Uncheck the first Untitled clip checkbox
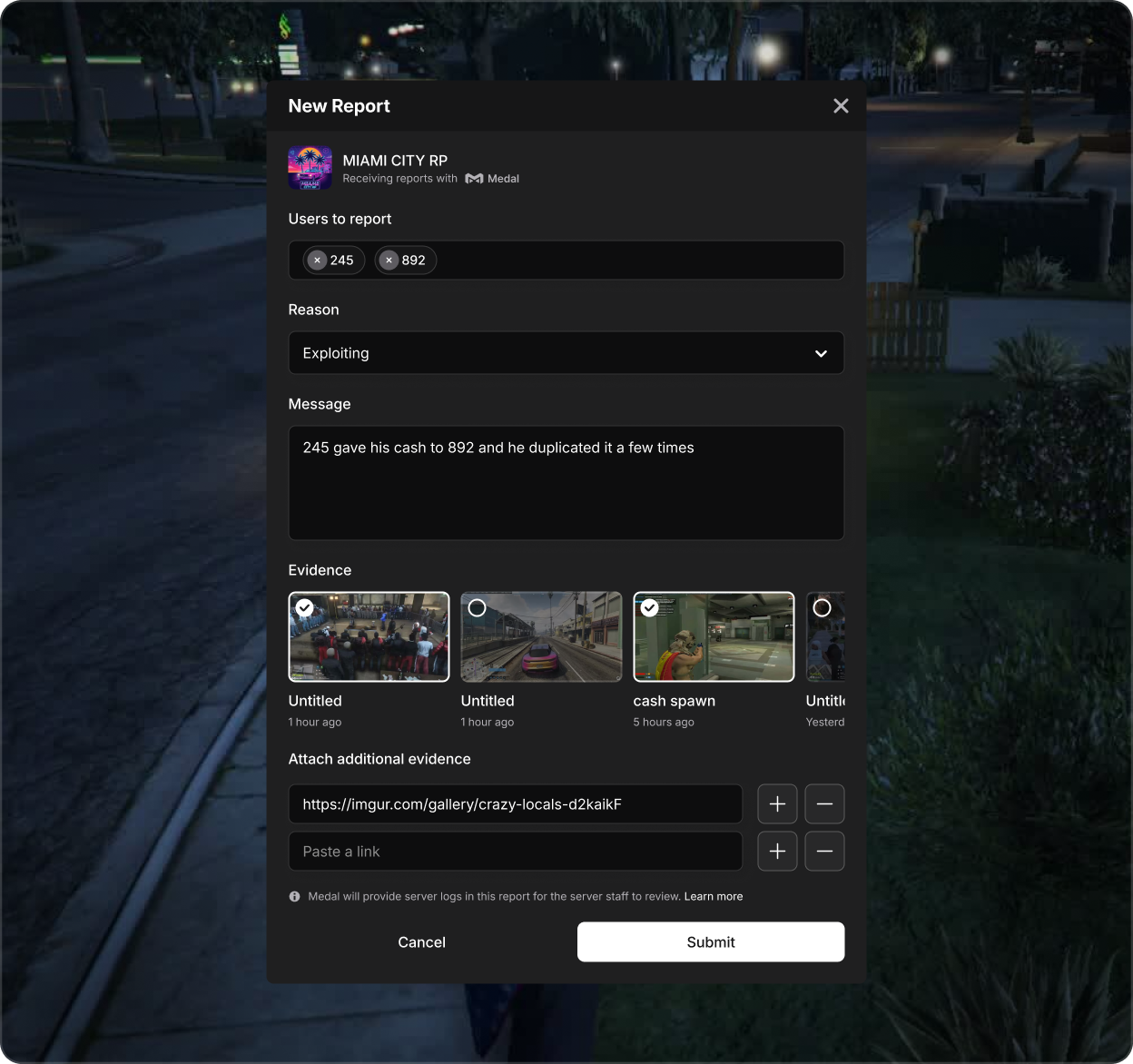This screenshot has width=1133, height=1064. (305, 608)
